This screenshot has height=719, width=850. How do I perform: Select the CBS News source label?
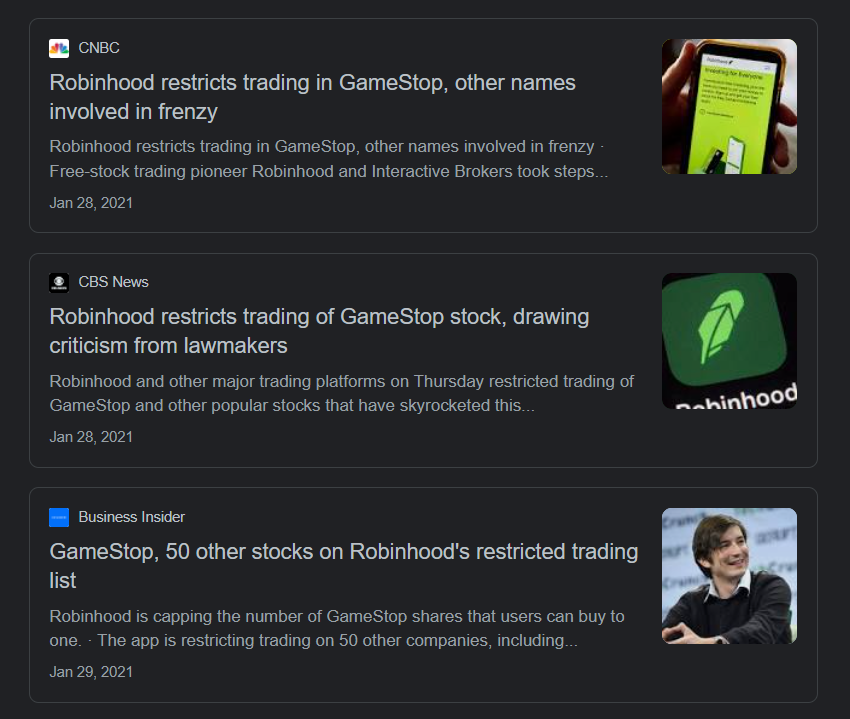pyautogui.click(x=113, y=282)
